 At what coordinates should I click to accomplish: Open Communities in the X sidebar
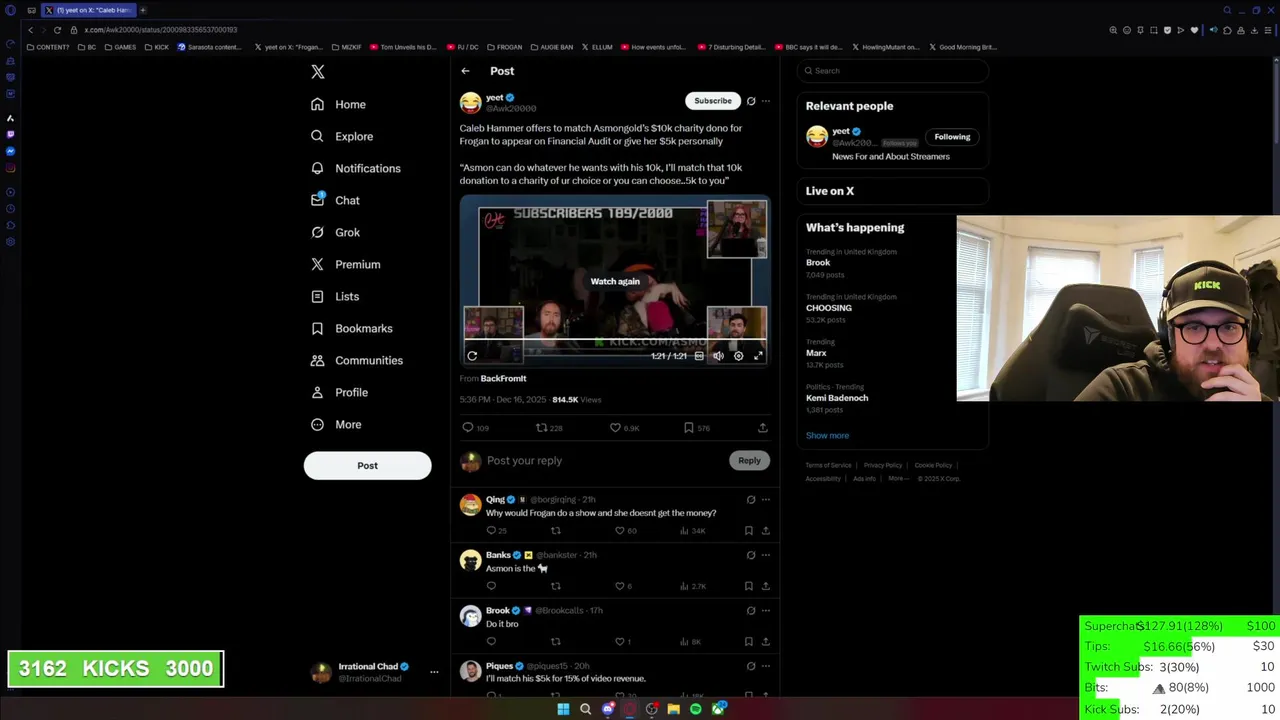356,360
